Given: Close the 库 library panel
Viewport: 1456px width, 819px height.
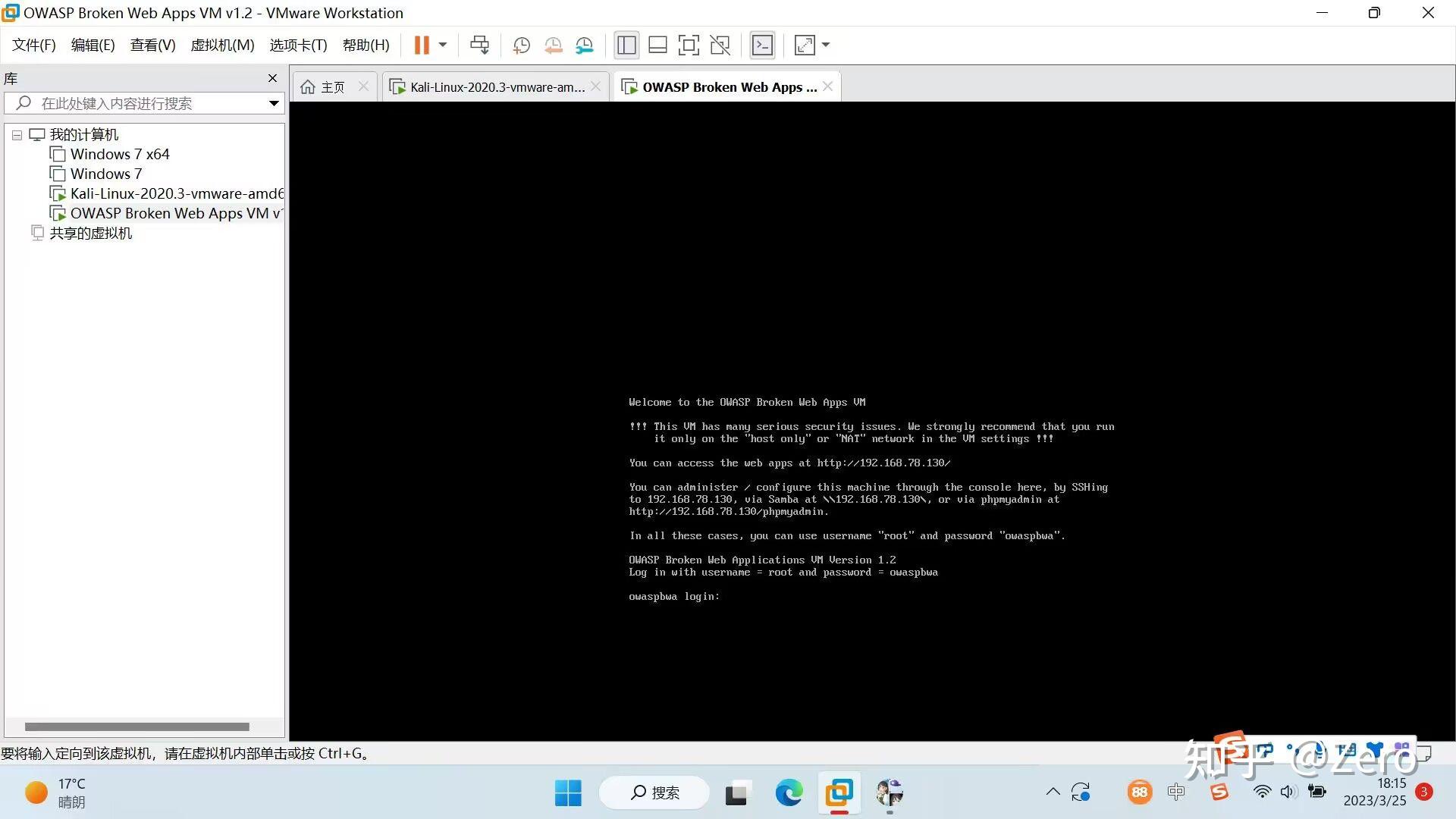Looking at the screenshot, I should [273, 78].
